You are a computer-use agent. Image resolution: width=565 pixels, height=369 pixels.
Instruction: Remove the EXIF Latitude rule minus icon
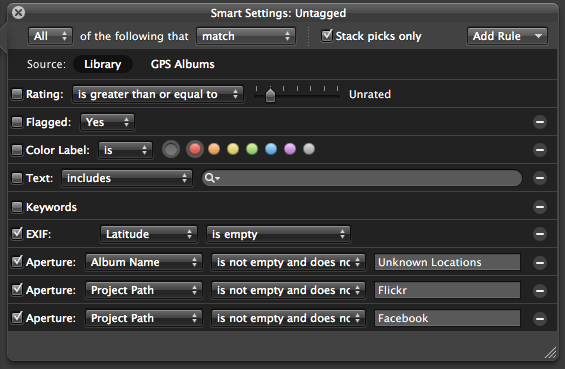[539, 234]
